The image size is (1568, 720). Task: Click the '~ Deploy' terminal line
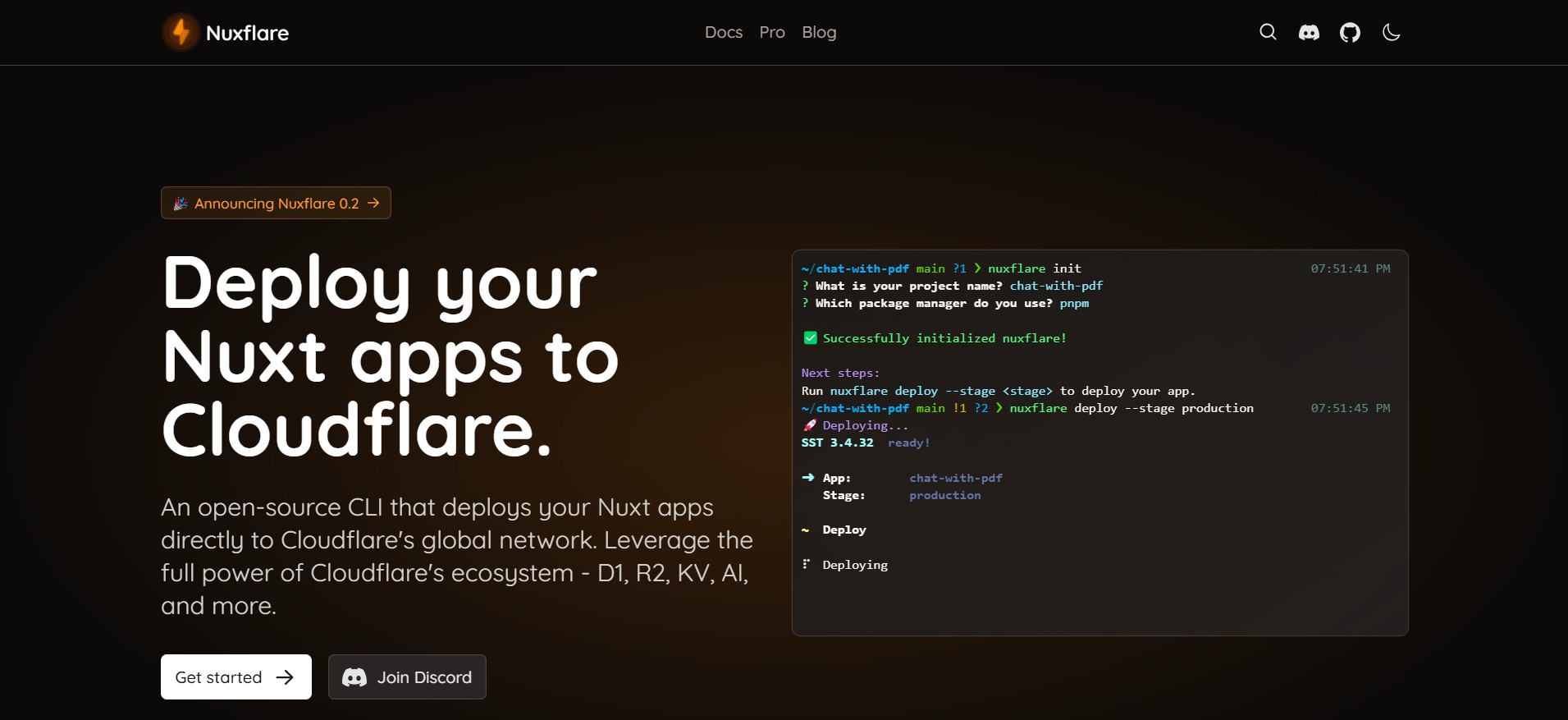click(x=834, y=530)
